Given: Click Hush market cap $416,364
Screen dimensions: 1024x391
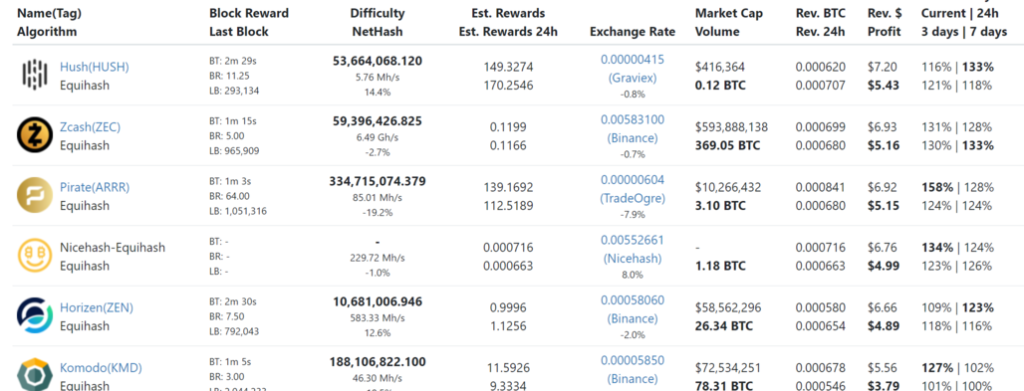Looking at the screenshot, I should (x=720, y=67).
